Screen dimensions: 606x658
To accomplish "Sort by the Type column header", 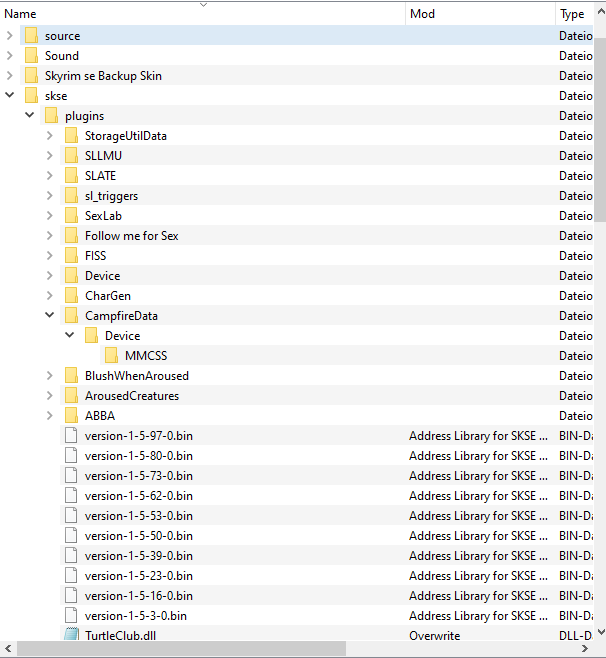I will pyautogui.click(x=574, y=14).
